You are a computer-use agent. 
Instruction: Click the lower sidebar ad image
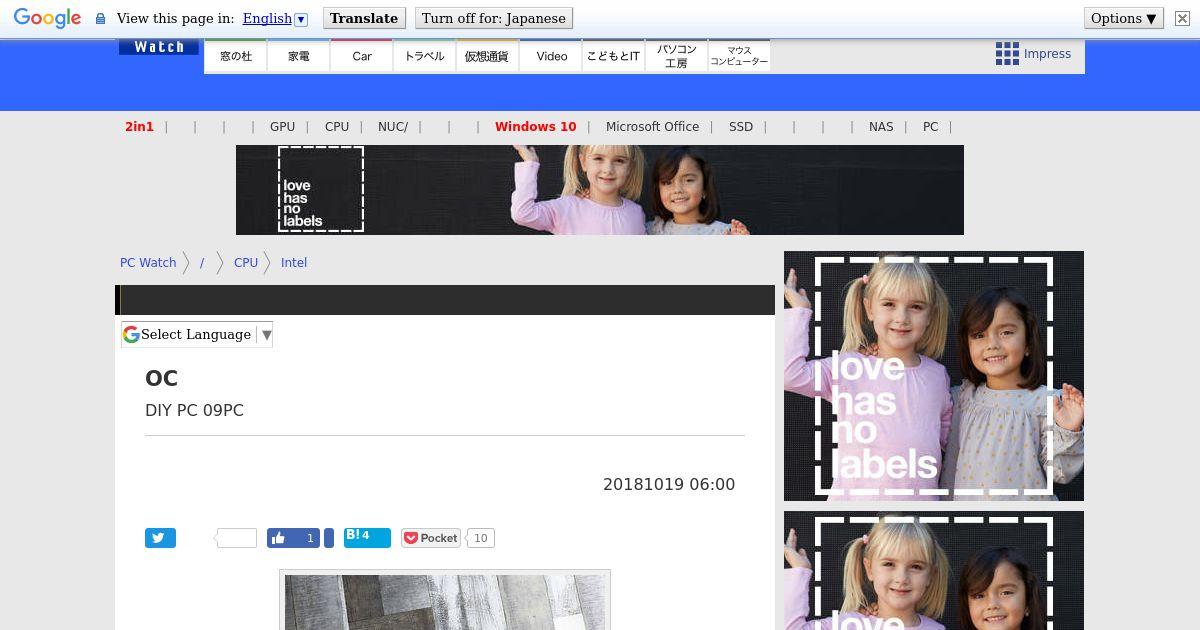(x=934, y=570)
